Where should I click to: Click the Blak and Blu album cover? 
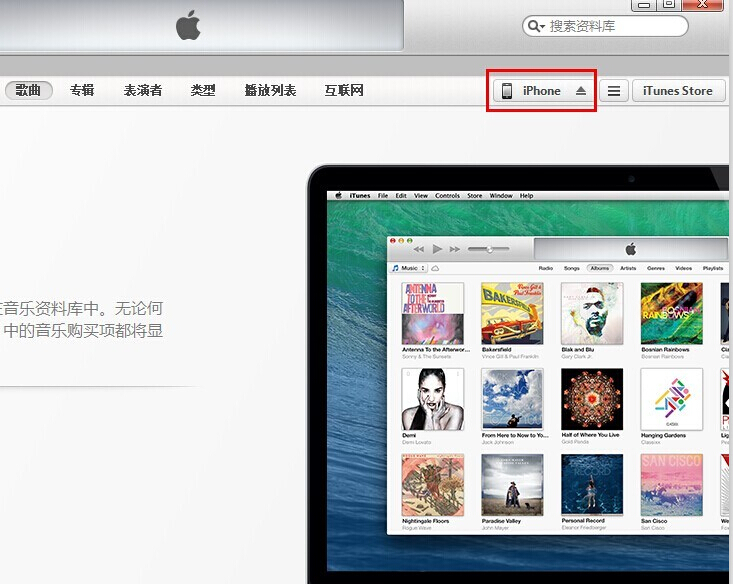tap(592, 313)
